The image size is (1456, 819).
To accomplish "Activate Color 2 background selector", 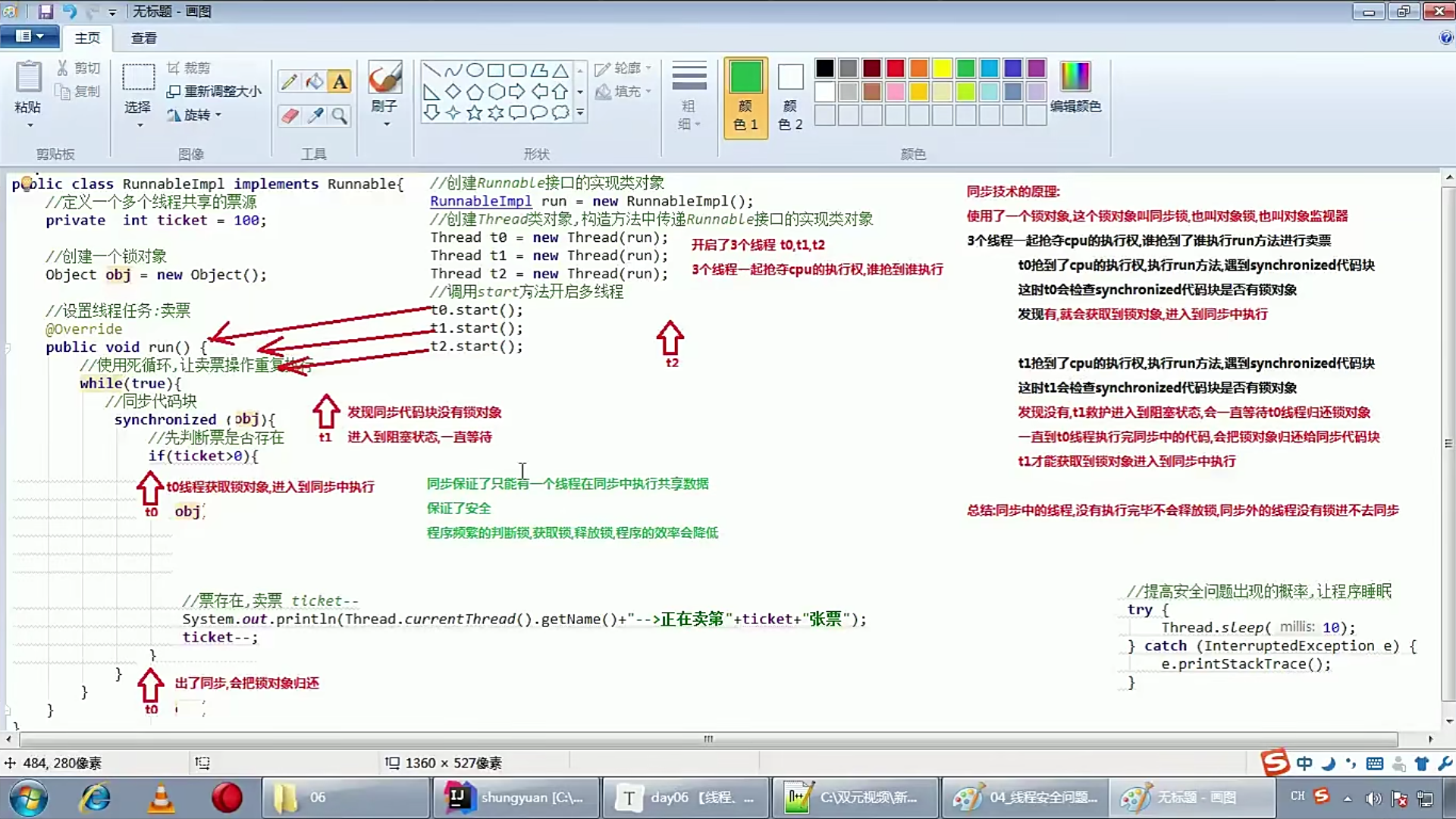I will point(790,96).
